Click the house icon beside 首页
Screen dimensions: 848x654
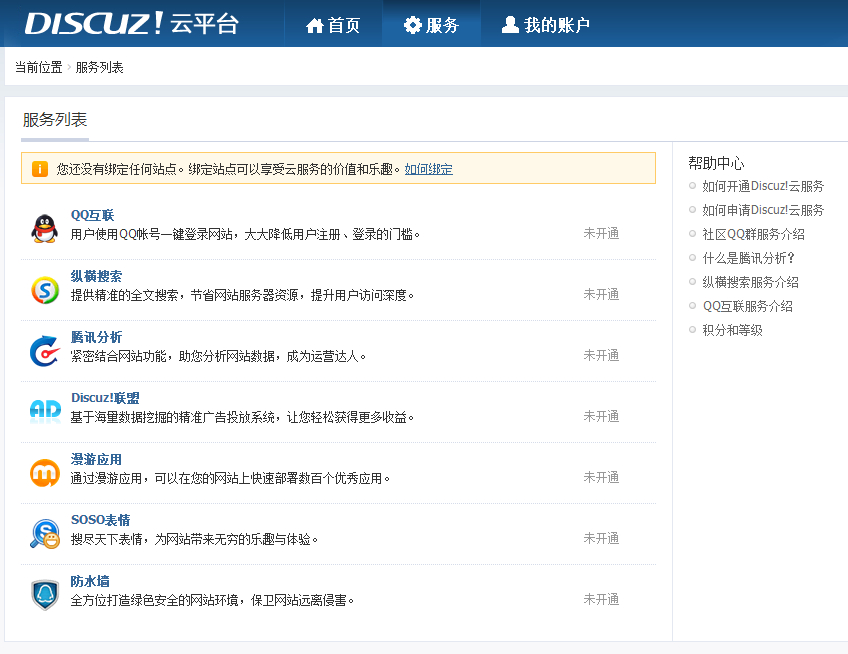tap(314, 25)
